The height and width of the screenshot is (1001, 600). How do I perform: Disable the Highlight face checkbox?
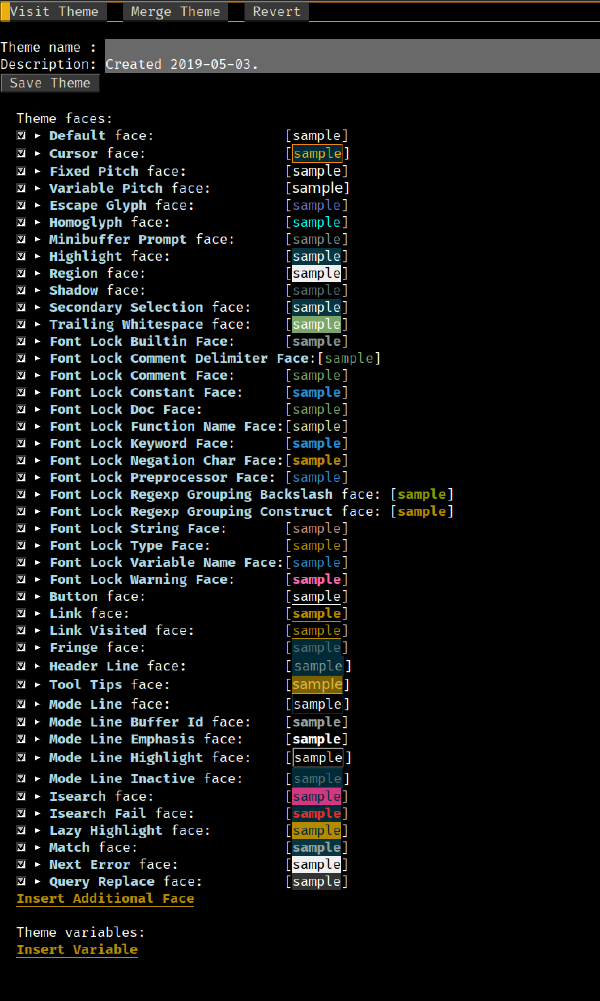pos(22,256)
